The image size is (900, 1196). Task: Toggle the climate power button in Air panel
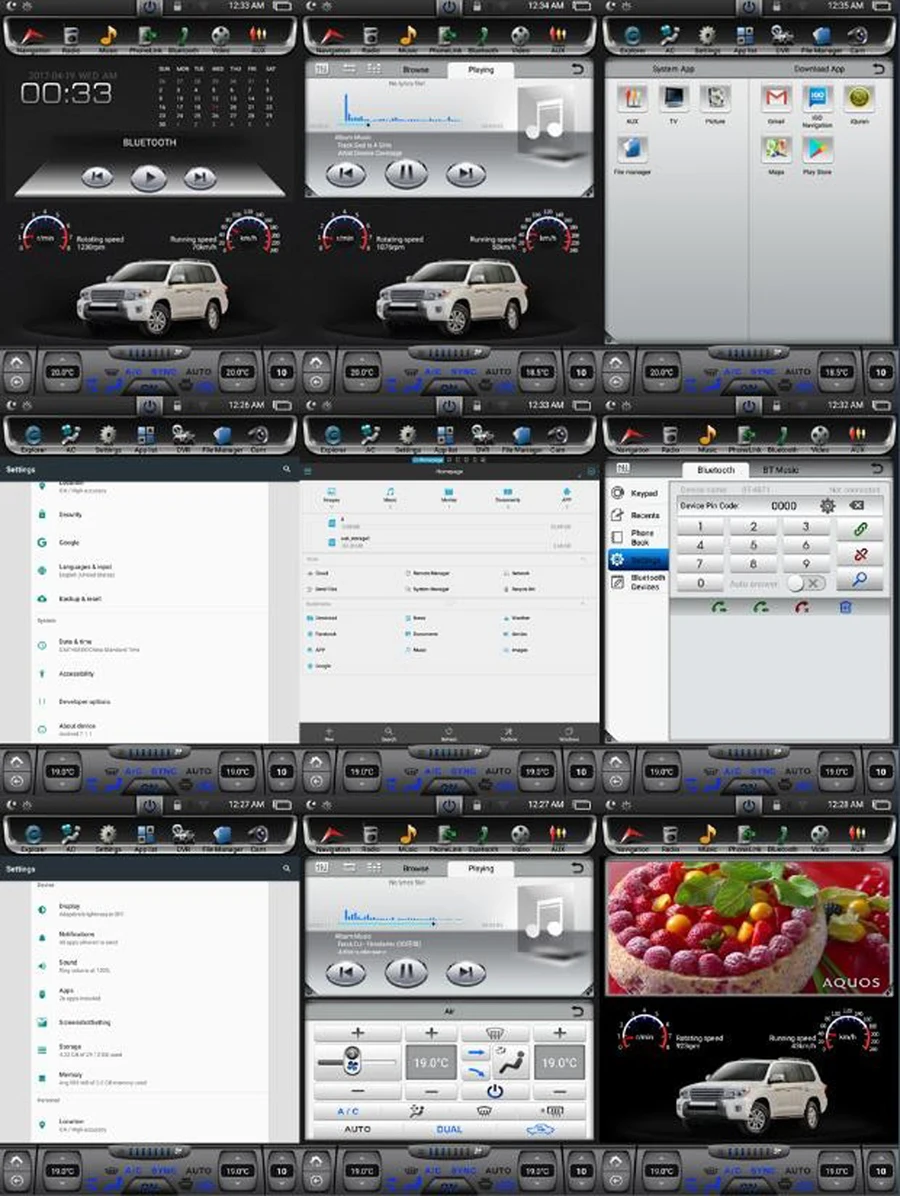494,1091
